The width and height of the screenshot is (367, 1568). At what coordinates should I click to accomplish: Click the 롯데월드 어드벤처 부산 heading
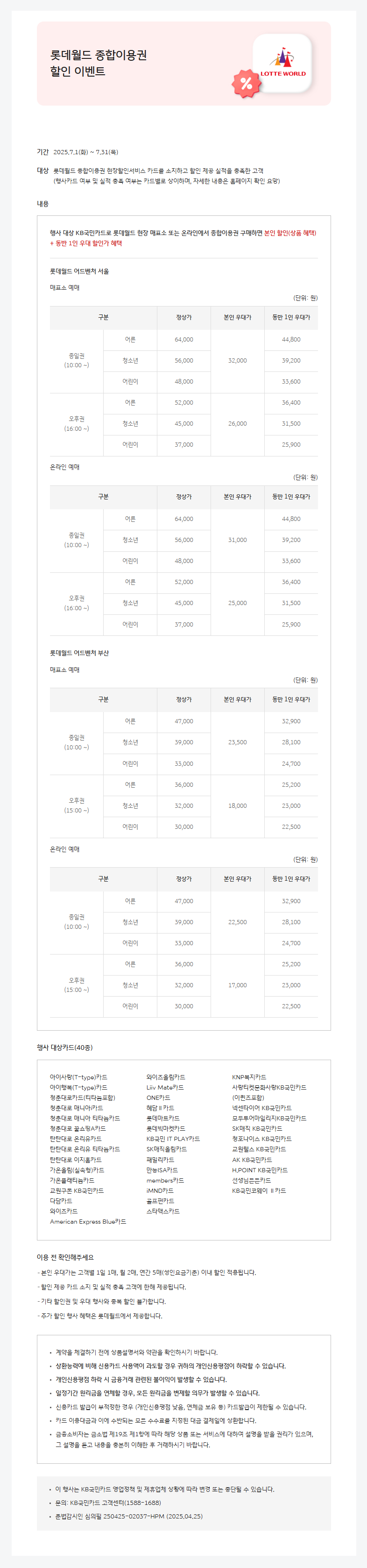coord(80,653)
